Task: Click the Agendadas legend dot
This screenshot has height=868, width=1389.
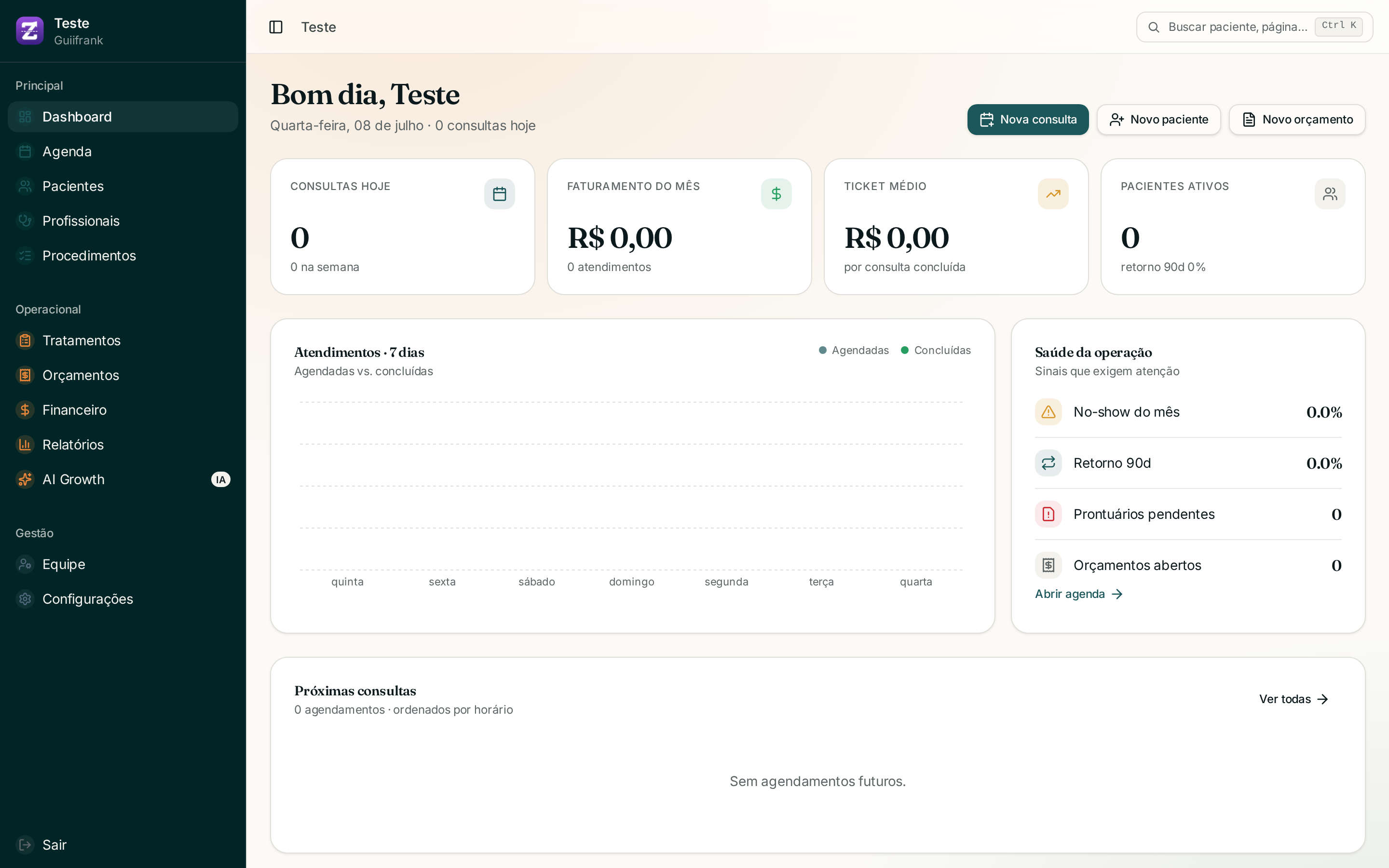Action: (822, 350)
